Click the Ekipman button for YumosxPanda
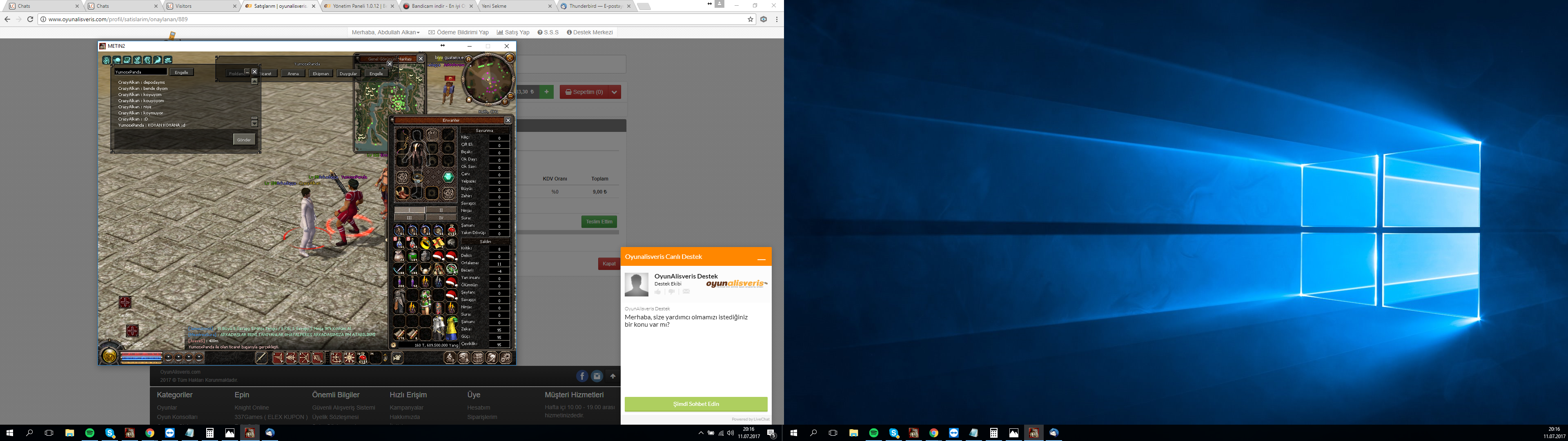This screenshot has height=441, width=1568. coord(321,73)
